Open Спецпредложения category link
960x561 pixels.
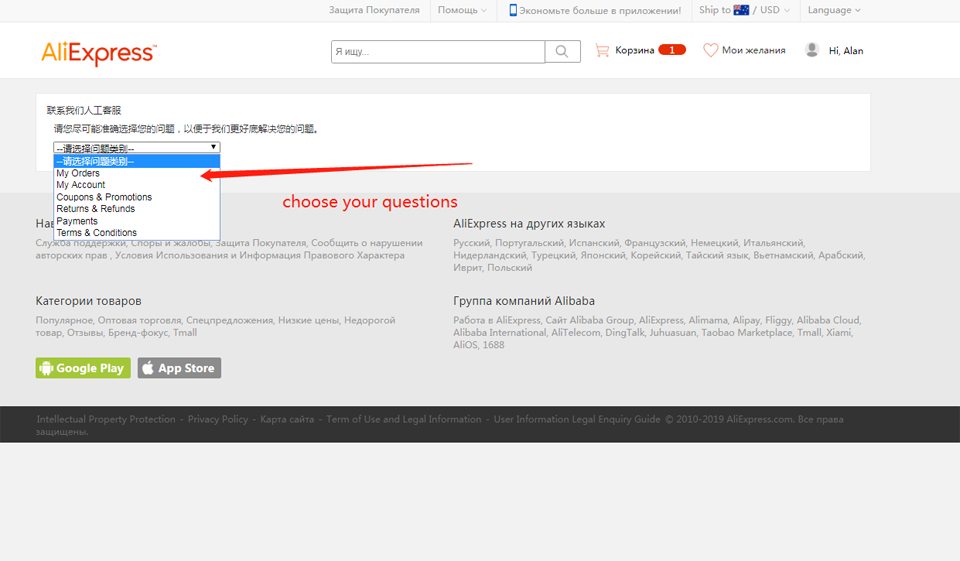(x=230, y=320)
